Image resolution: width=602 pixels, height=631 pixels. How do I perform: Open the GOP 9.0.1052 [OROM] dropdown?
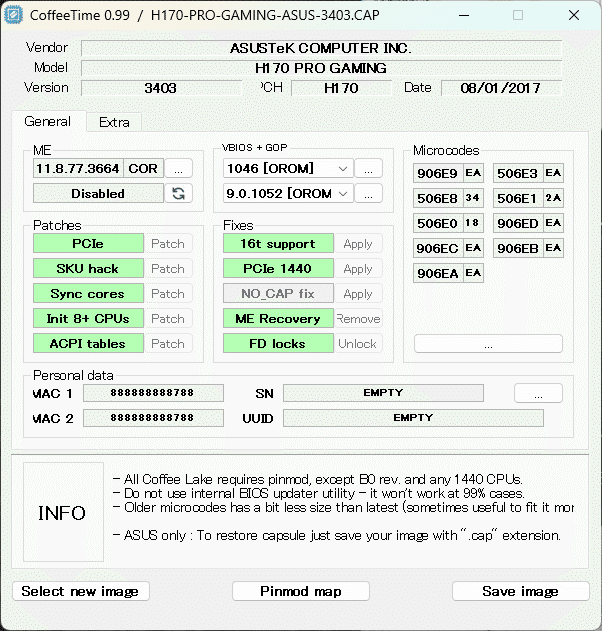point(288,194)
